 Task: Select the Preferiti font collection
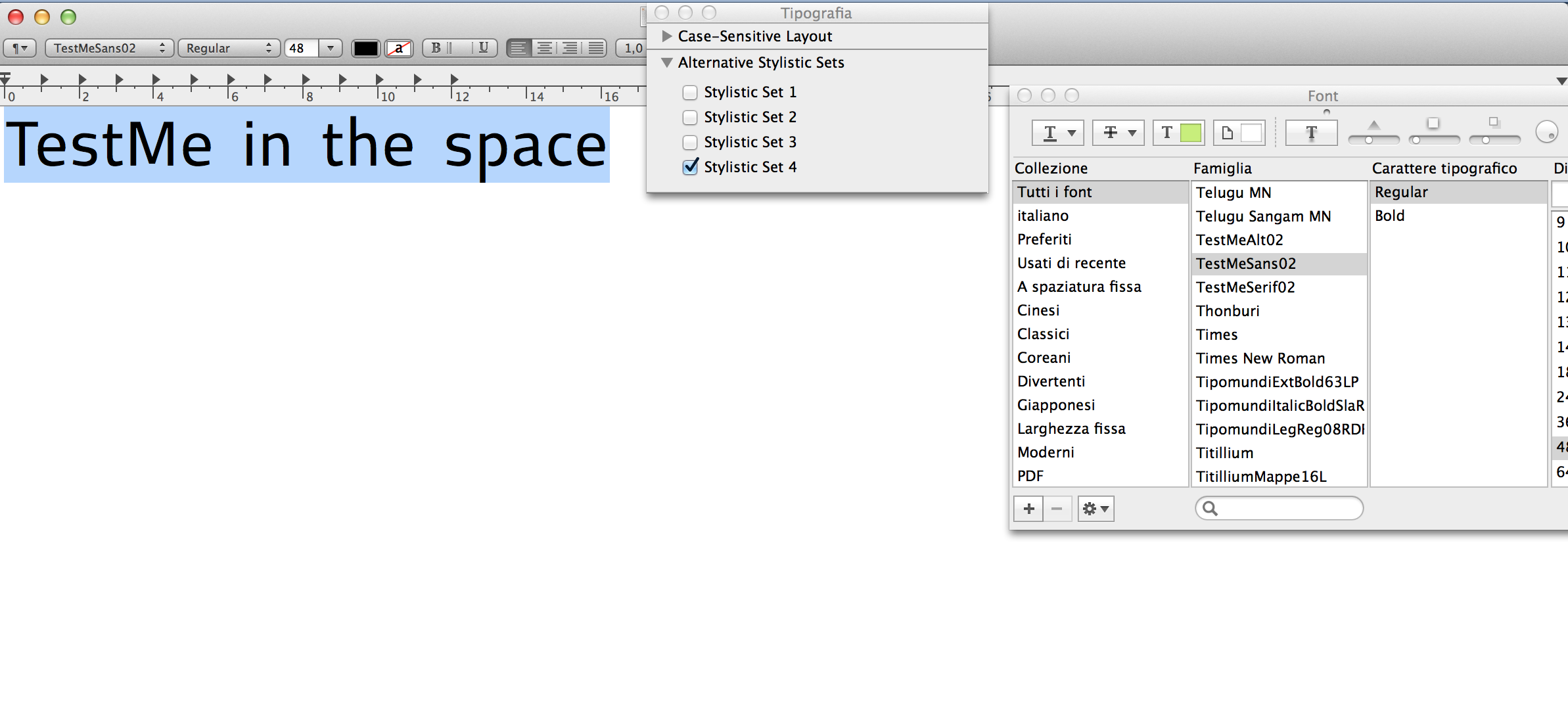(x=1044, y=239)
